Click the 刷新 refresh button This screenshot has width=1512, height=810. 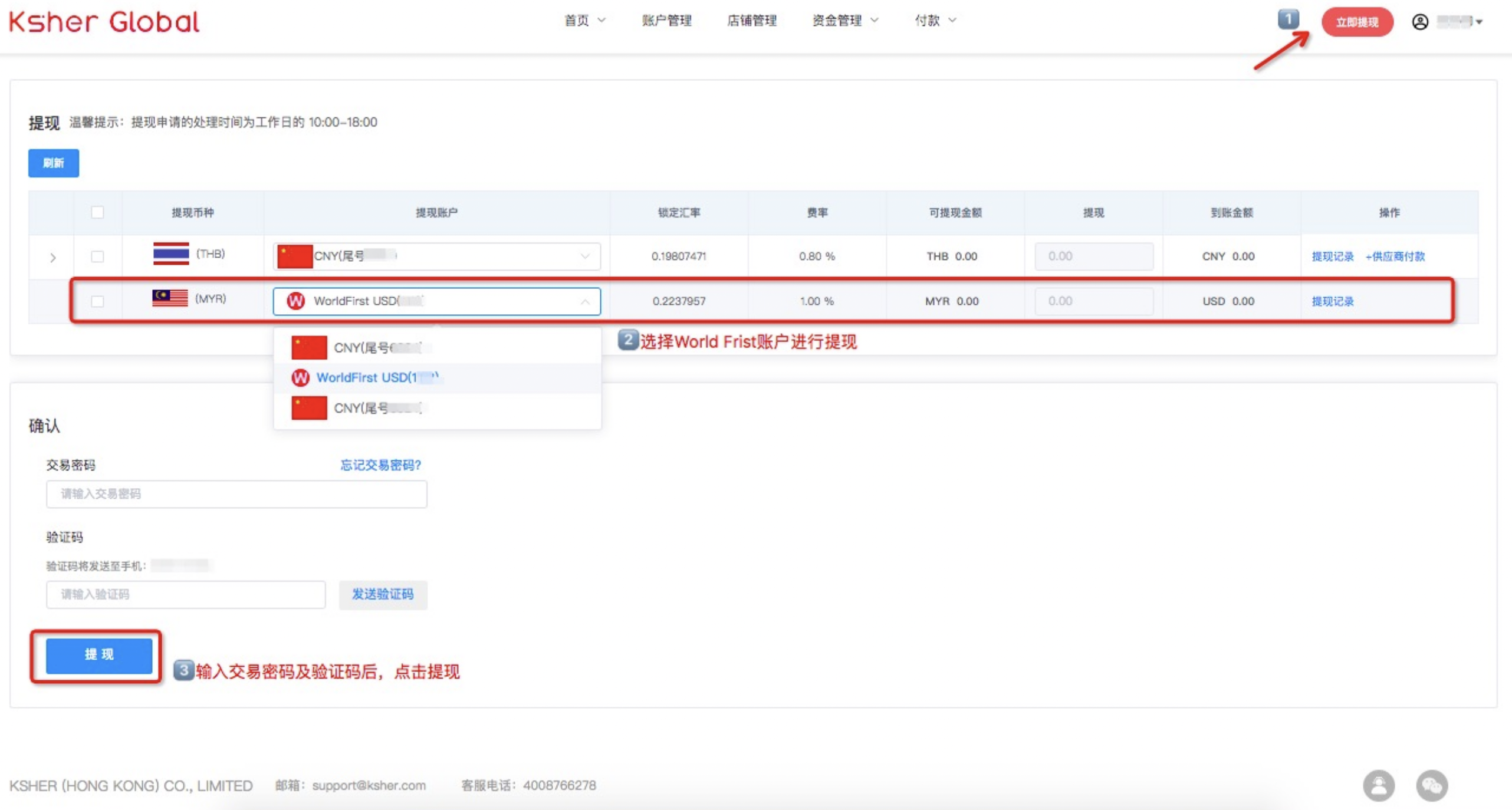[x=54, y=162]
